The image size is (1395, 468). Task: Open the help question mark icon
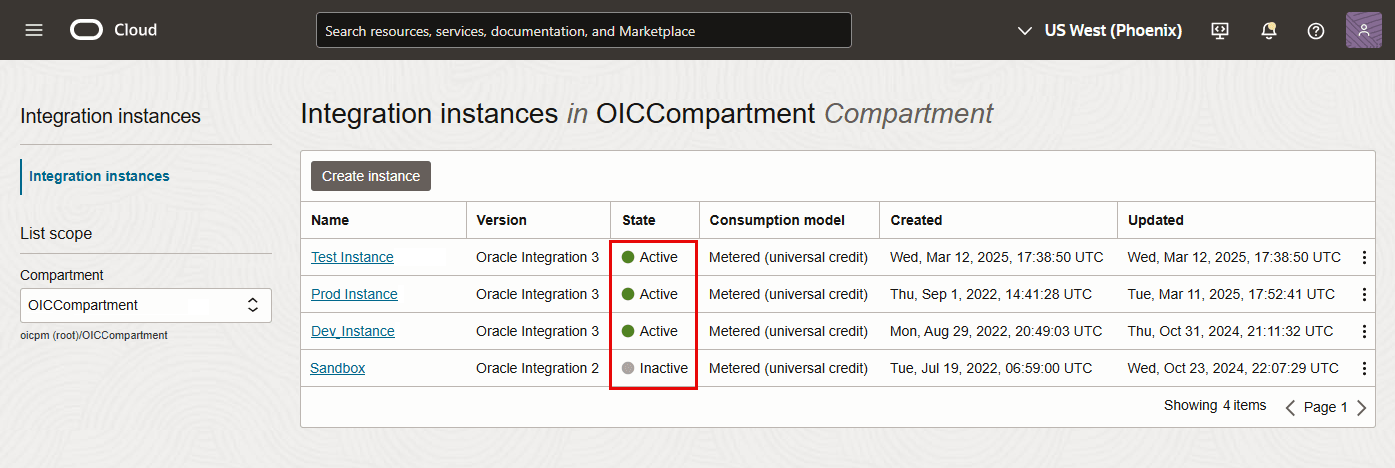[x=1316, y=30]
